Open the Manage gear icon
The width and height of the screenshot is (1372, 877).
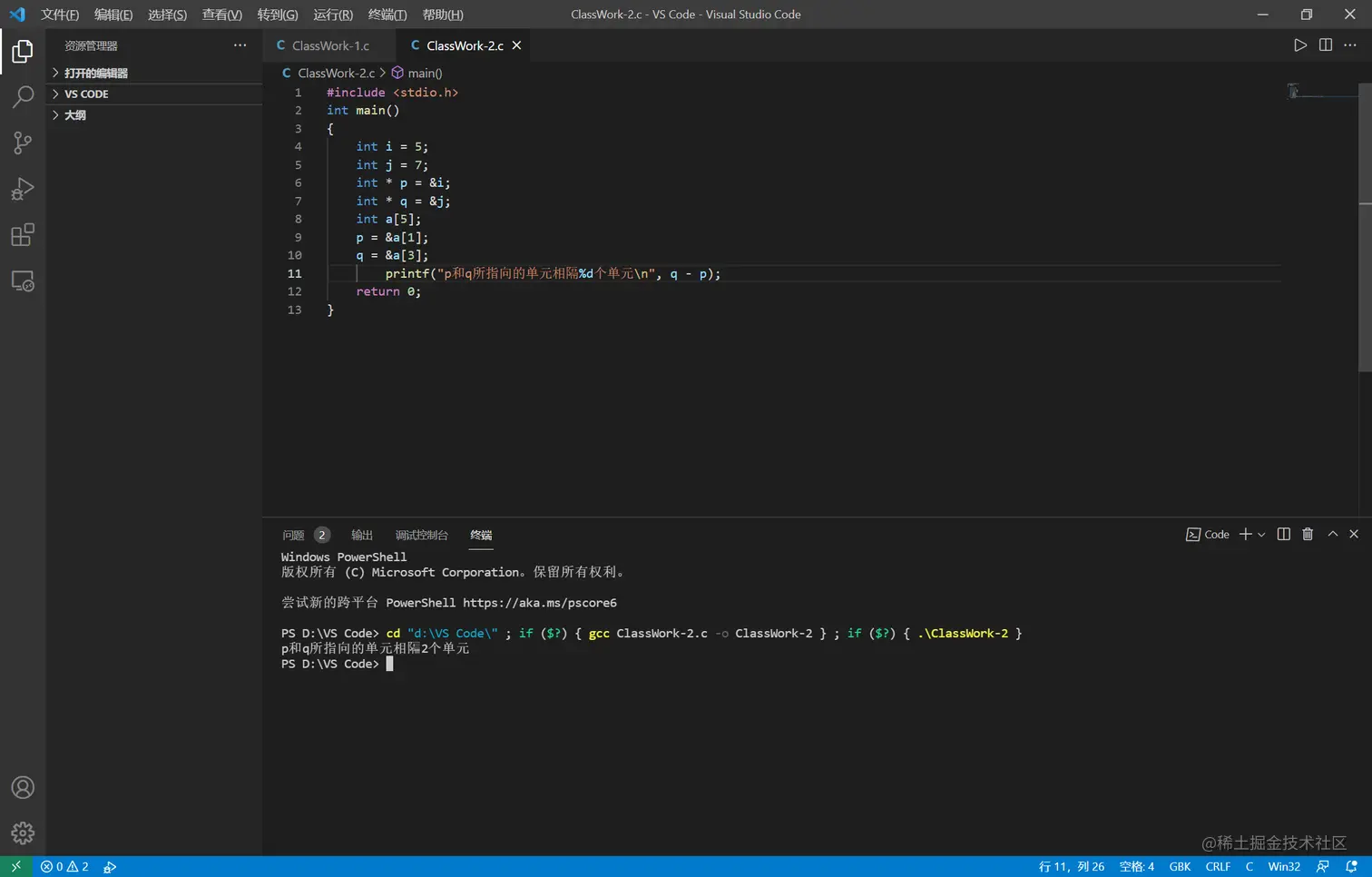pos(23,833)
